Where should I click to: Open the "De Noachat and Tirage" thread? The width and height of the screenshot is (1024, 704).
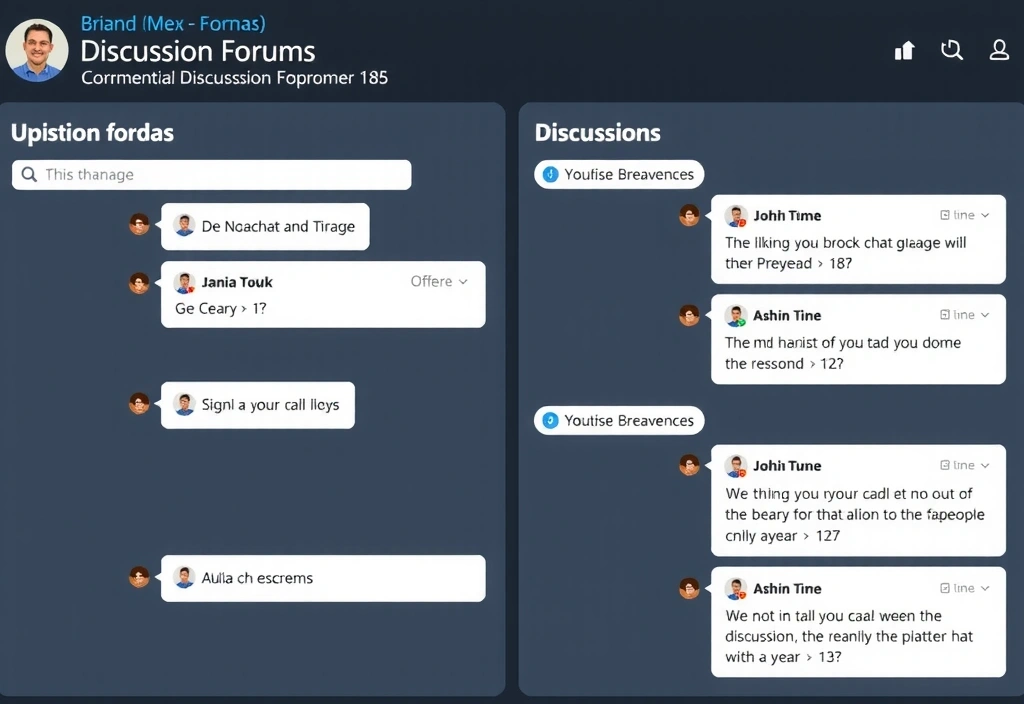(x=278, y=226)
